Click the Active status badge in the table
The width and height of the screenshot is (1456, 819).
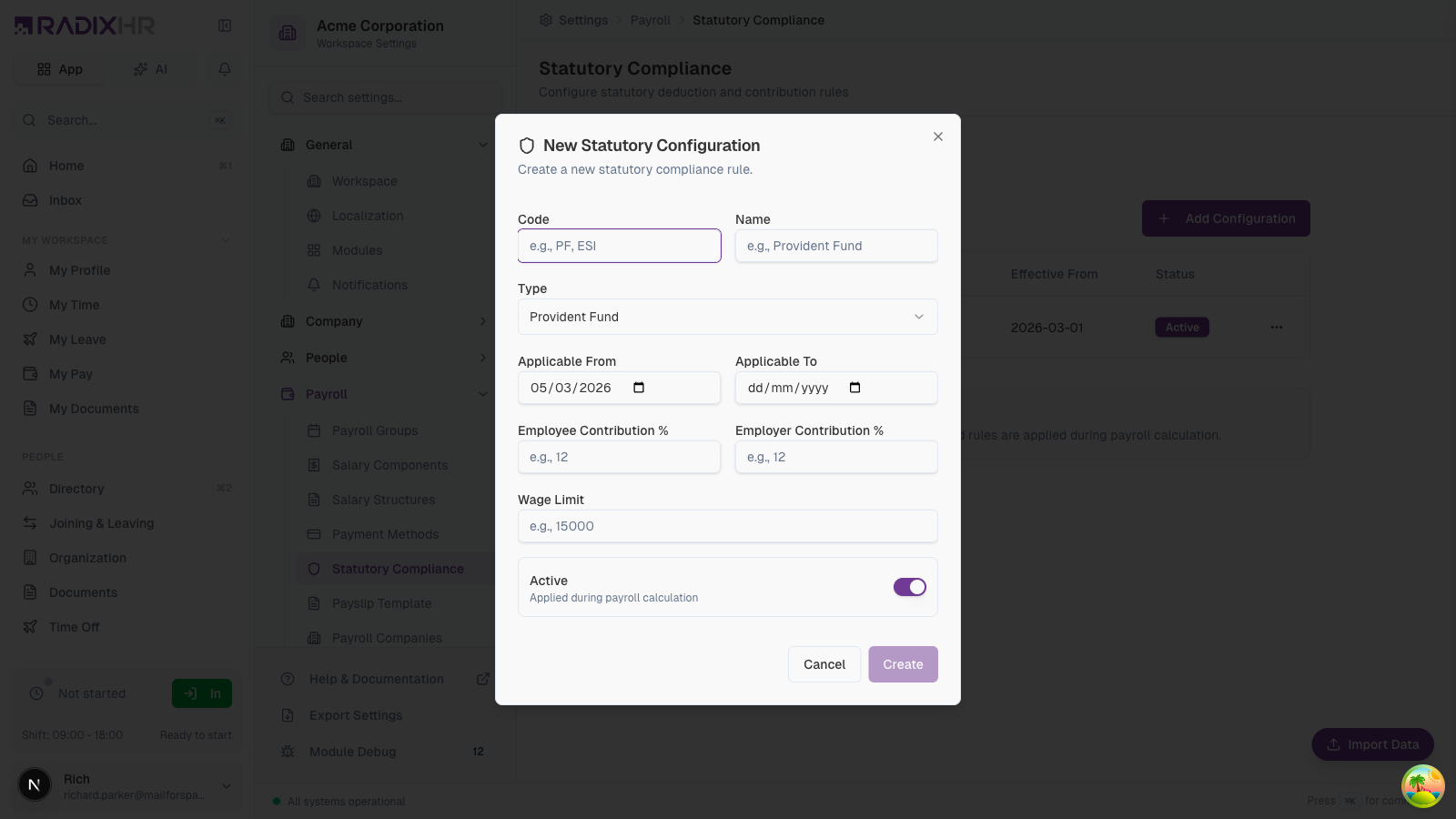(x=1182, y=328)
